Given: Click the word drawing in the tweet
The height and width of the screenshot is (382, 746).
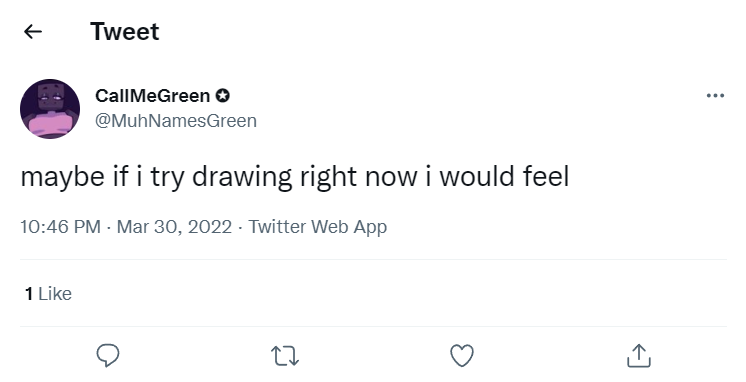Looking at the screenshot, I should pos(242,177).
